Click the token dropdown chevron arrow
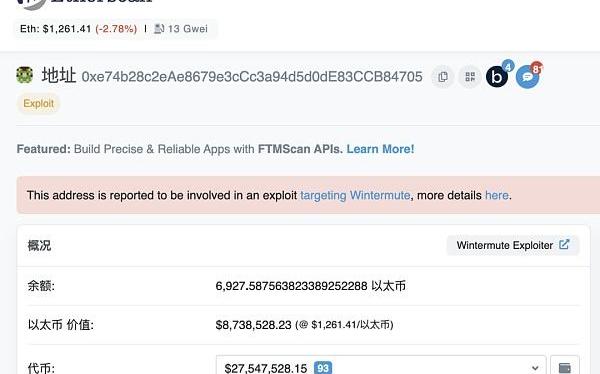 point(535,368)
